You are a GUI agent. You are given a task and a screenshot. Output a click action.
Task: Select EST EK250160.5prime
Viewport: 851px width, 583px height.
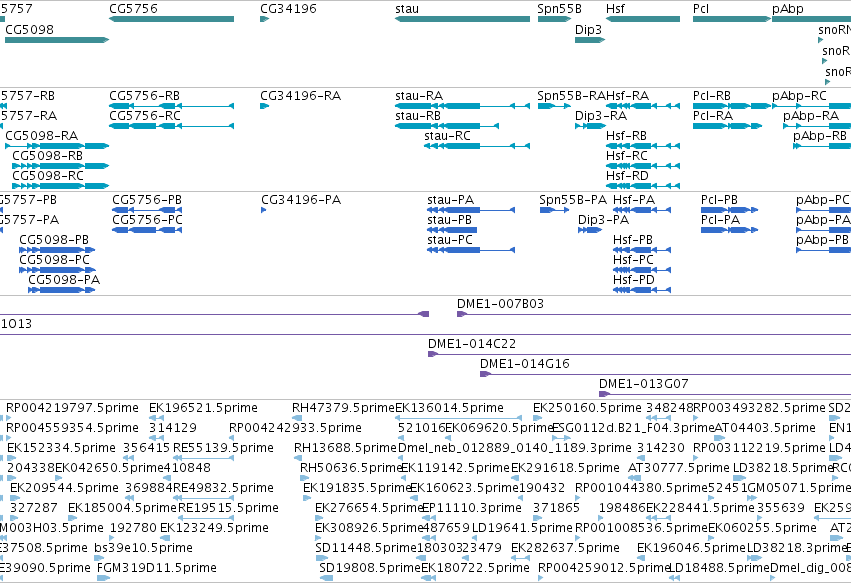pos(587,408)
